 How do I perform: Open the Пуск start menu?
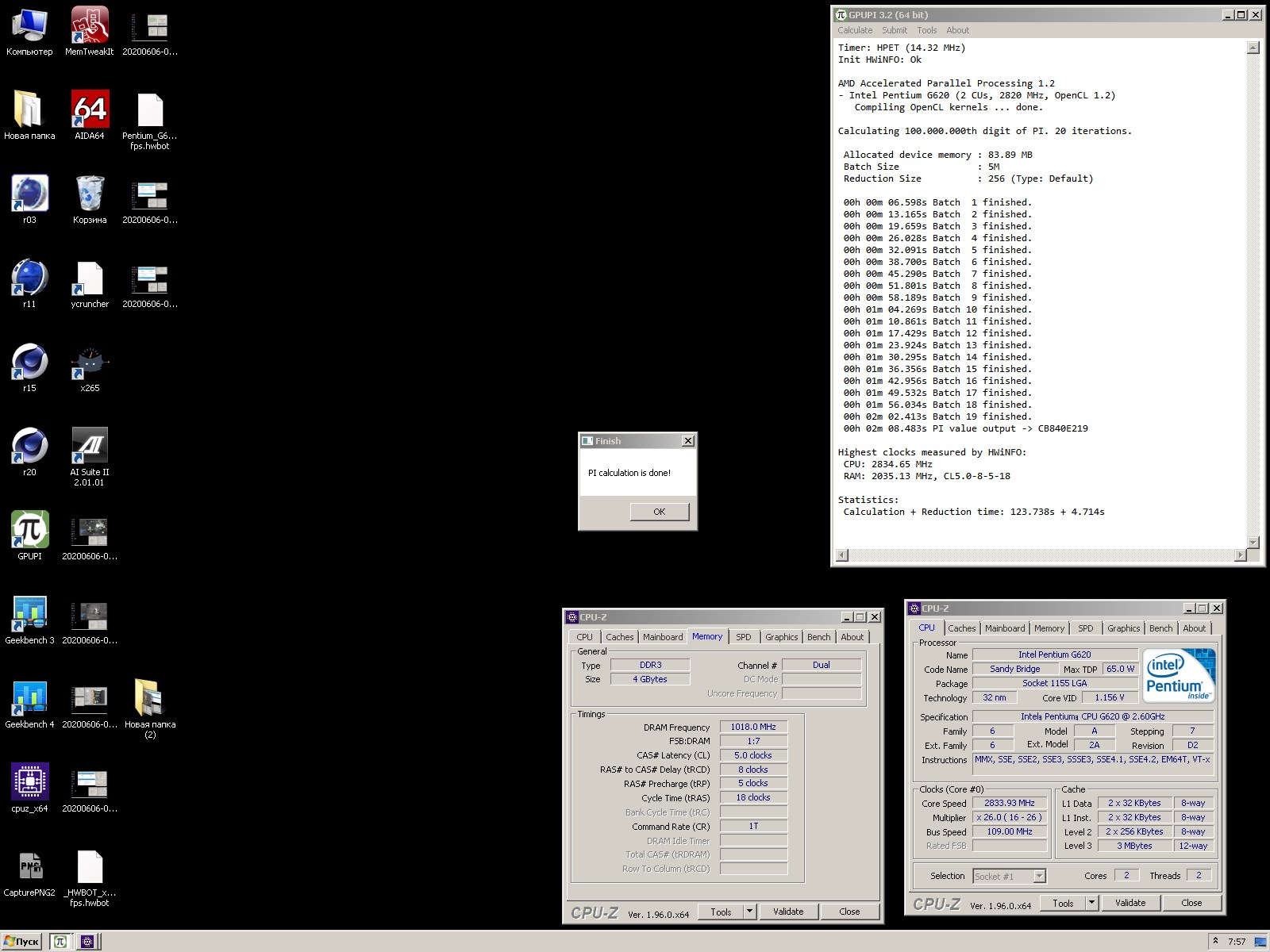coord(22,942)
